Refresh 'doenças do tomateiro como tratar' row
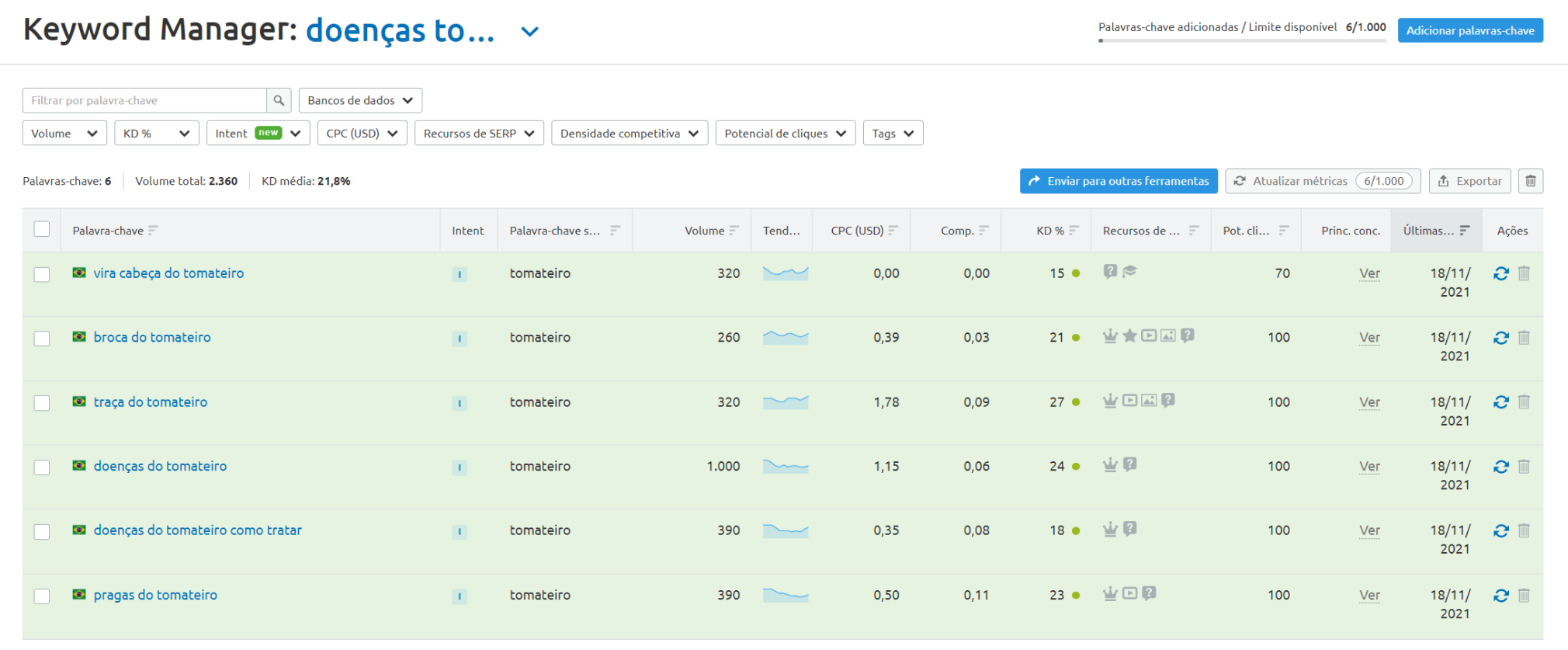This screenshot has width=1568, height=650. [1500, 531]
